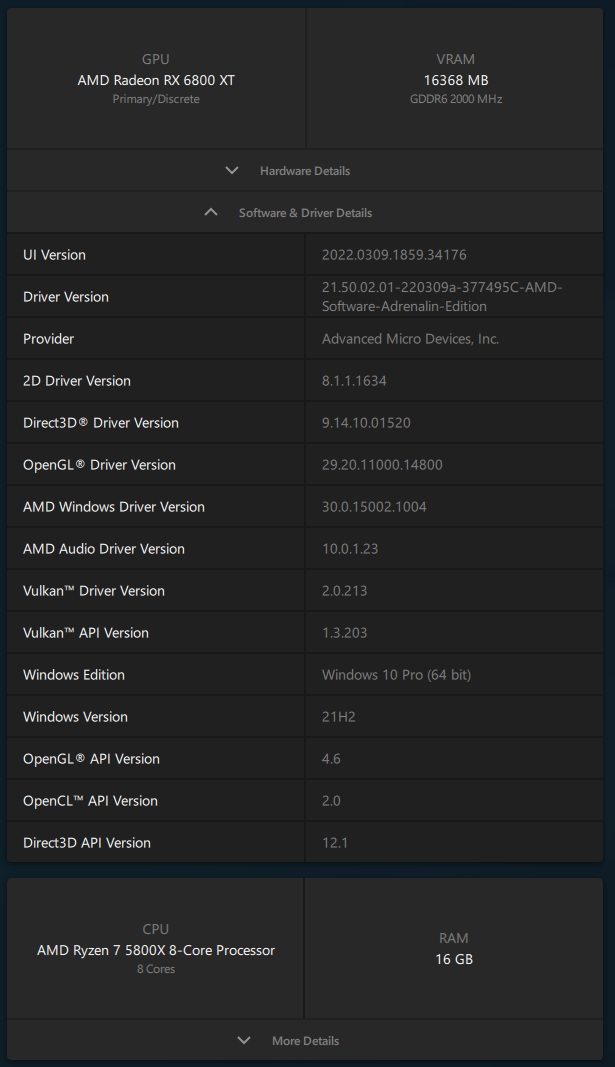Click the Provider row label
Viewport: 615px width, 1067px height.
48,339
